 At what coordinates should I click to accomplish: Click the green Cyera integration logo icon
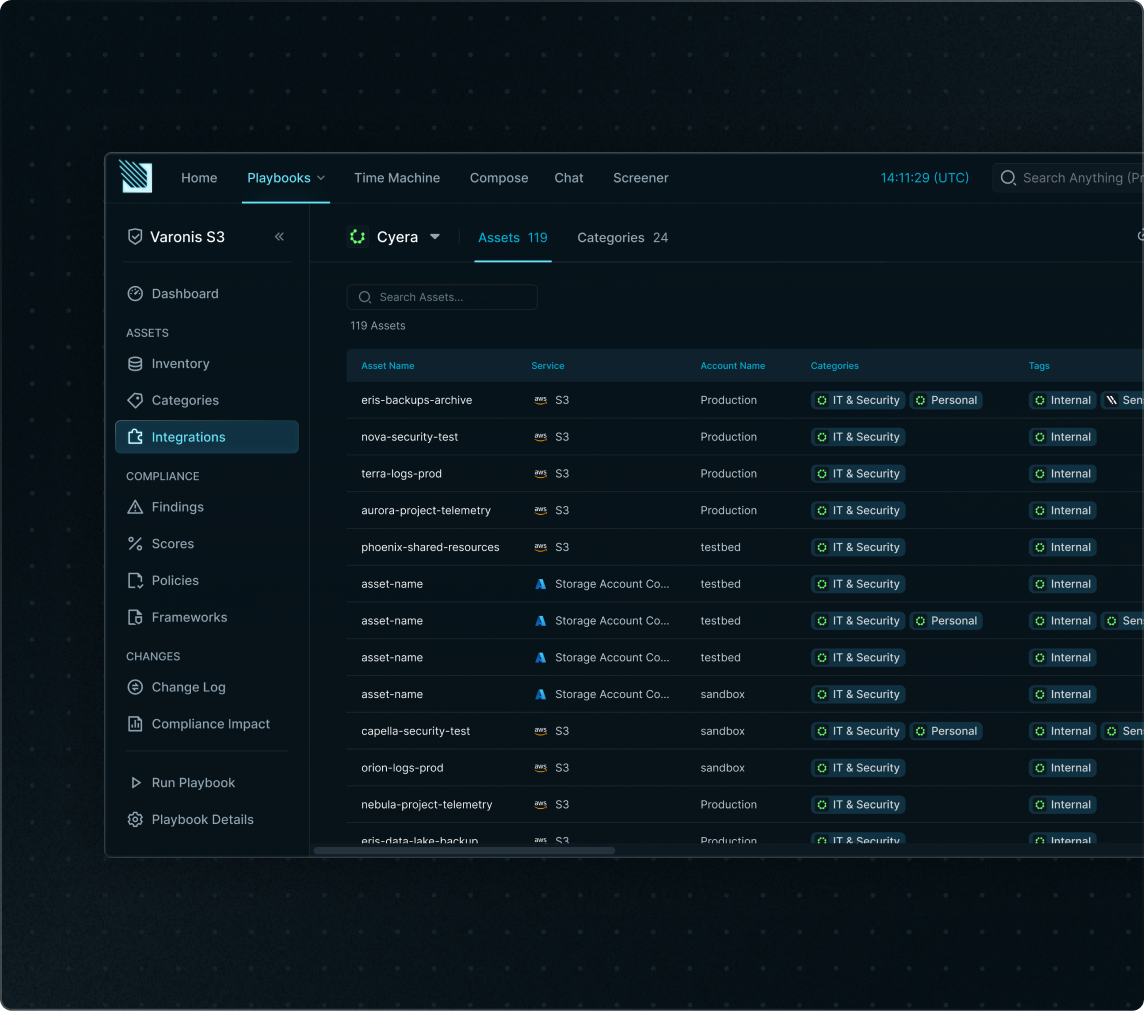click(357, 236)
